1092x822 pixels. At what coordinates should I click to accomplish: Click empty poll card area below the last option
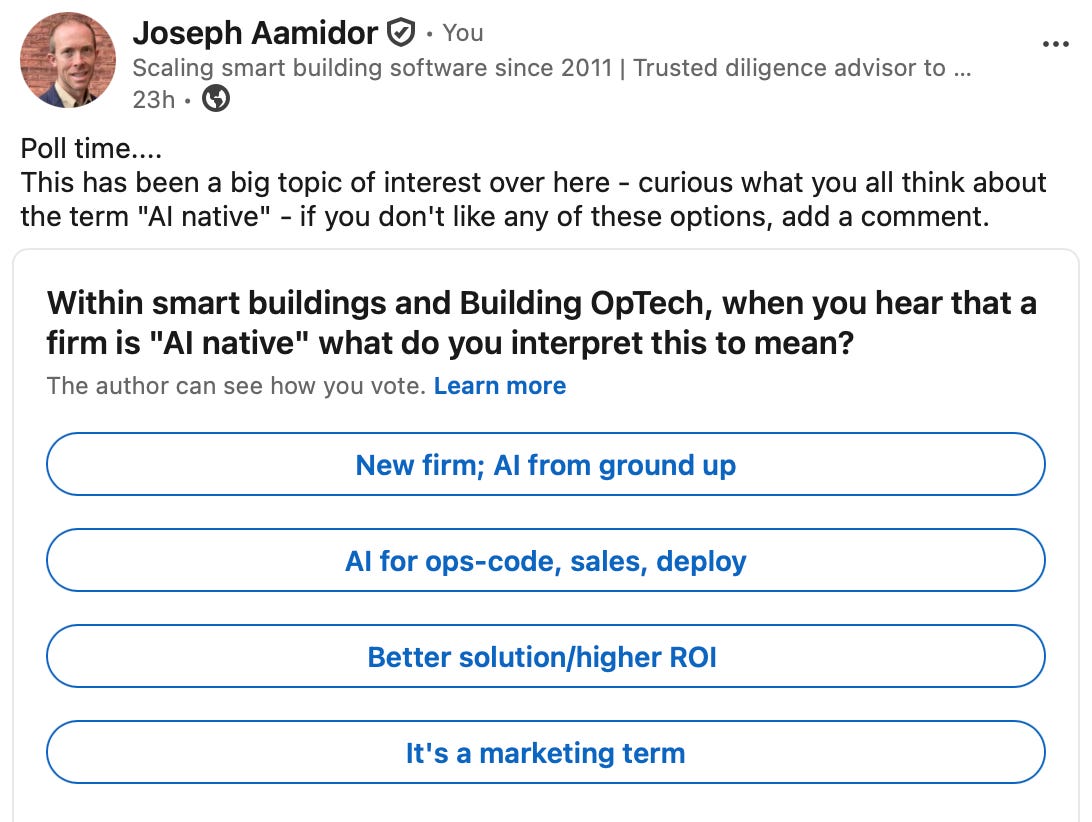click(x=545, y=803)
